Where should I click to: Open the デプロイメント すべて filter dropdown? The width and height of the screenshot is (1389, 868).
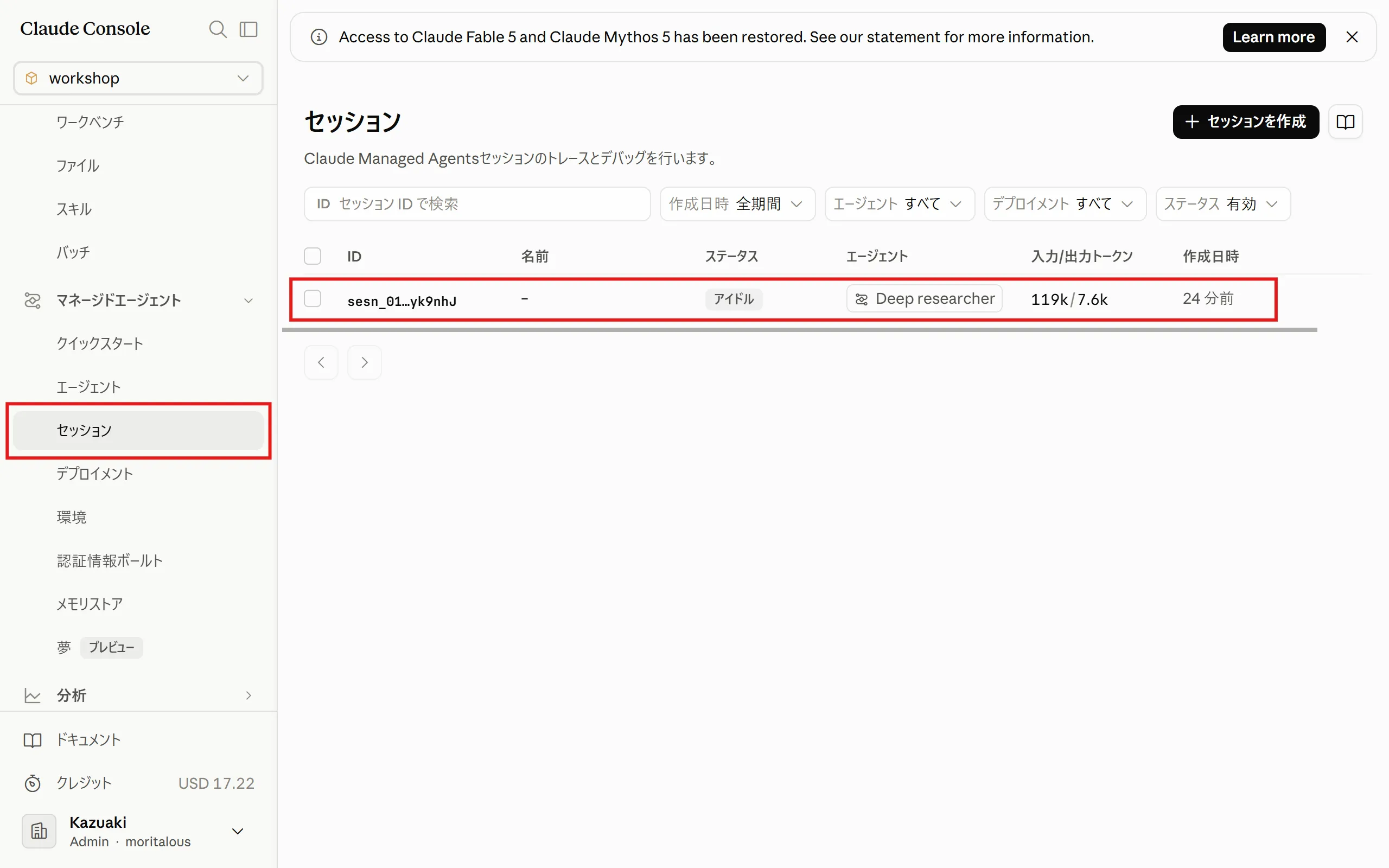pyautogui.click(x=1065, y=204)
